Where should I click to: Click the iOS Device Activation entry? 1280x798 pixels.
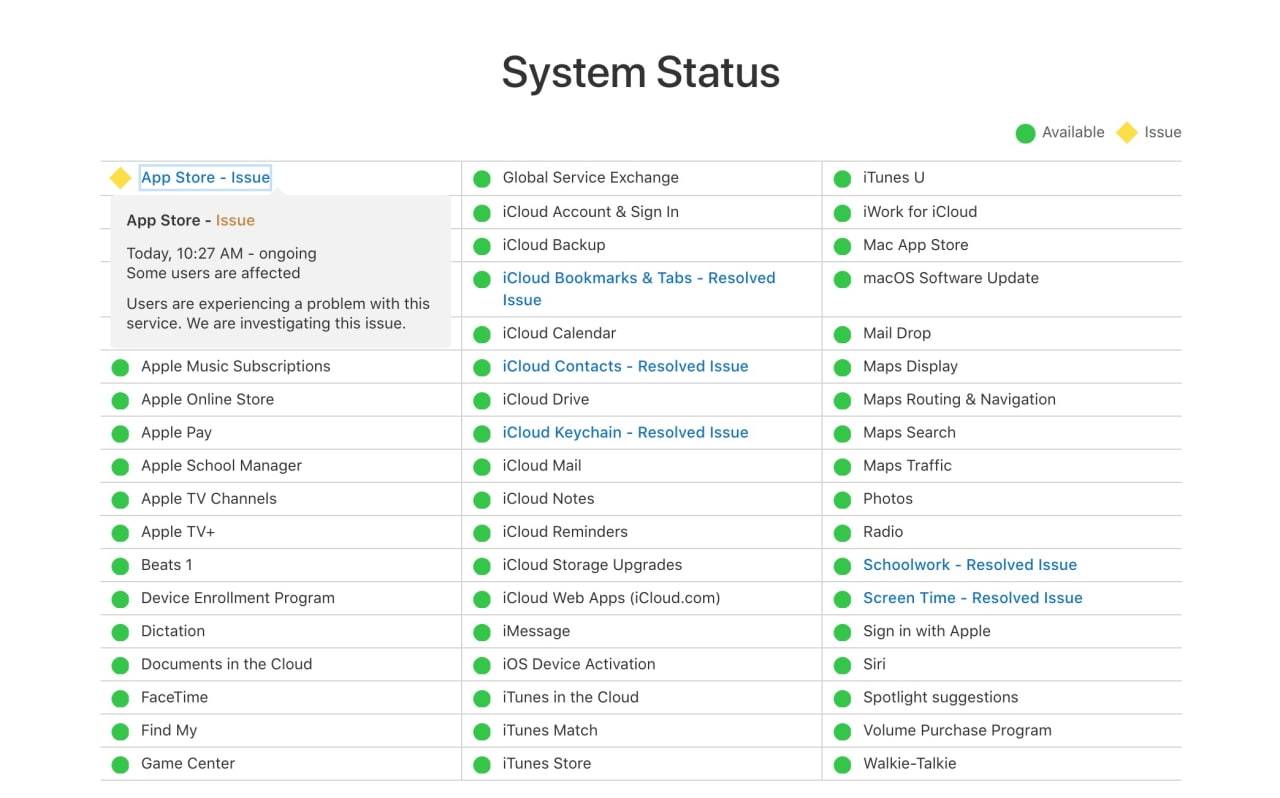[x=579, y=664]
